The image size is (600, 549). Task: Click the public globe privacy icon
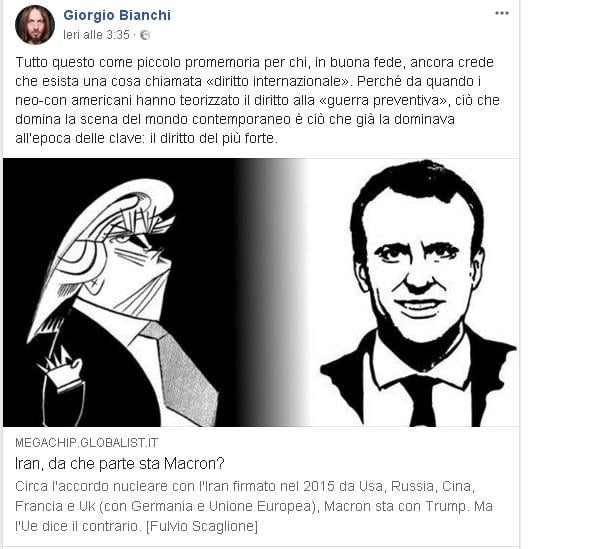point(145,35)
